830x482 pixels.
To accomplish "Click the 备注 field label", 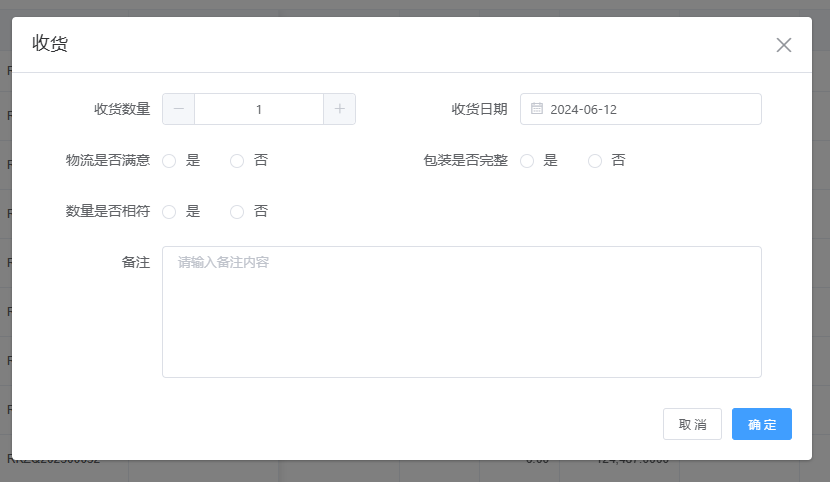I will tap(136, 262).
